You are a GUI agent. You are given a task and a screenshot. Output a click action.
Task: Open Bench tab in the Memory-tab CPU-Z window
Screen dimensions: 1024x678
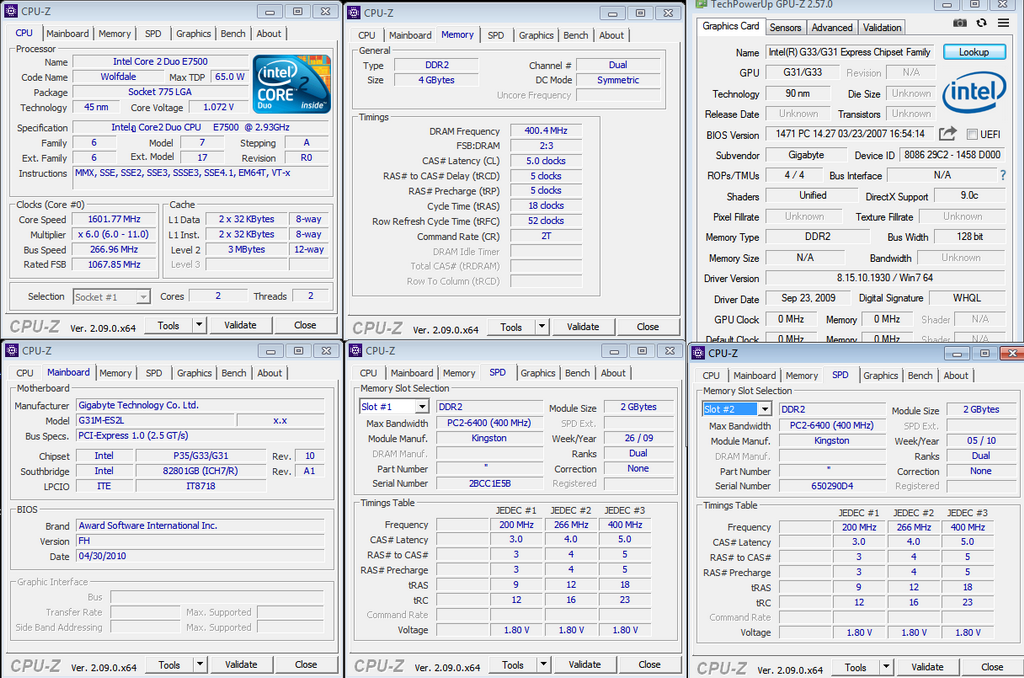pyautogui.click(x=575, y=35)
